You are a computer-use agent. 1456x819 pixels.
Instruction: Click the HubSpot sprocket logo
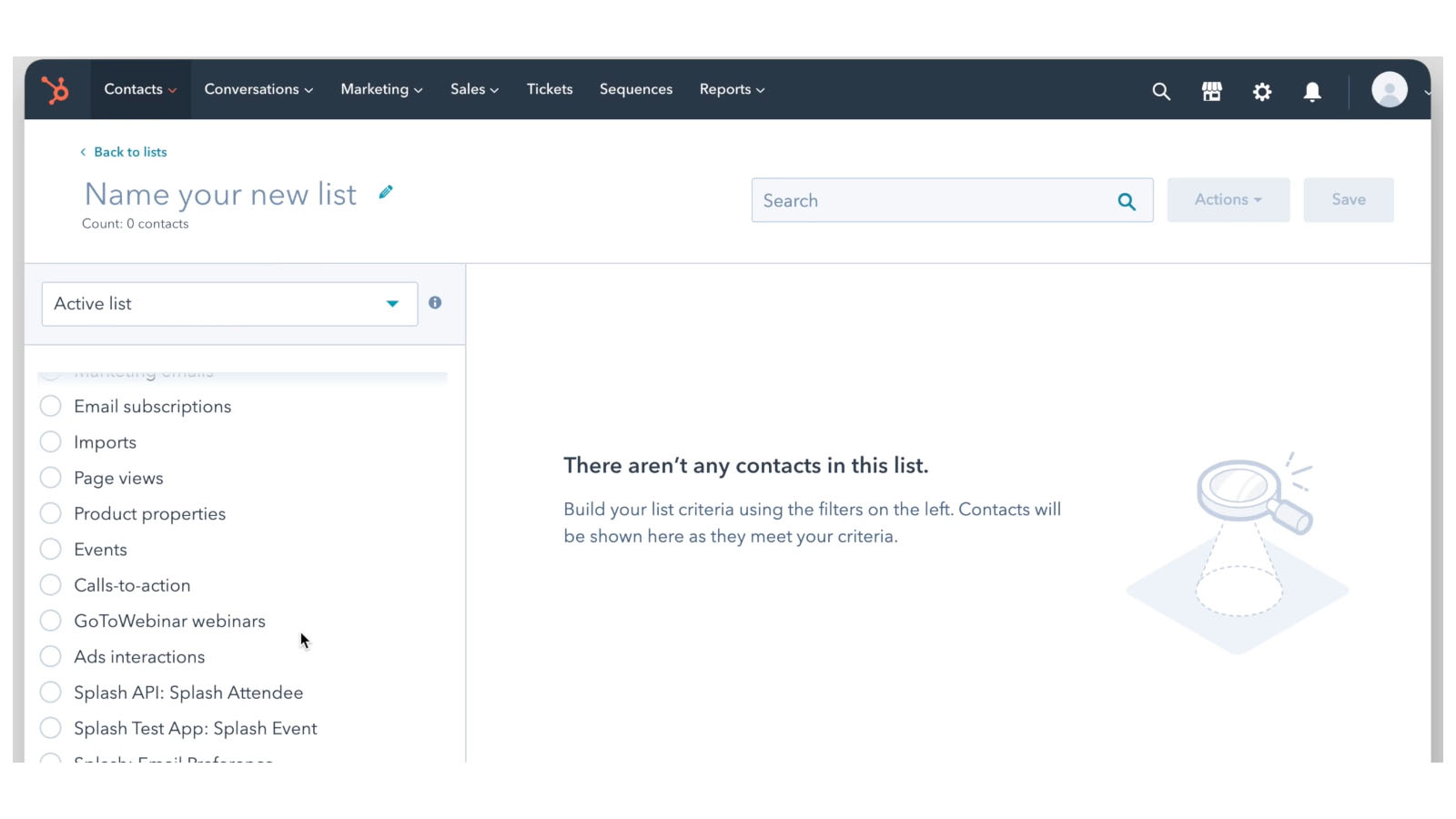tap(56, 89)
